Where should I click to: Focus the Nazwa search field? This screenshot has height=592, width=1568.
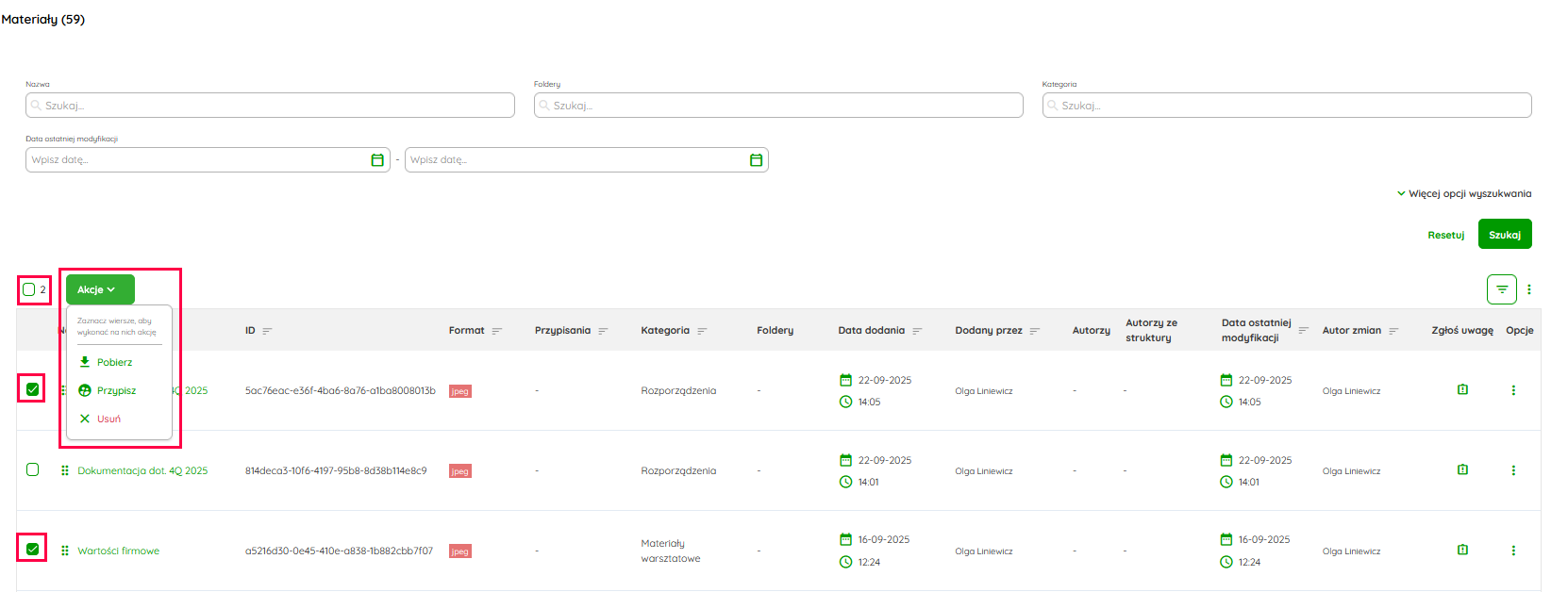[x=270, y=106]
